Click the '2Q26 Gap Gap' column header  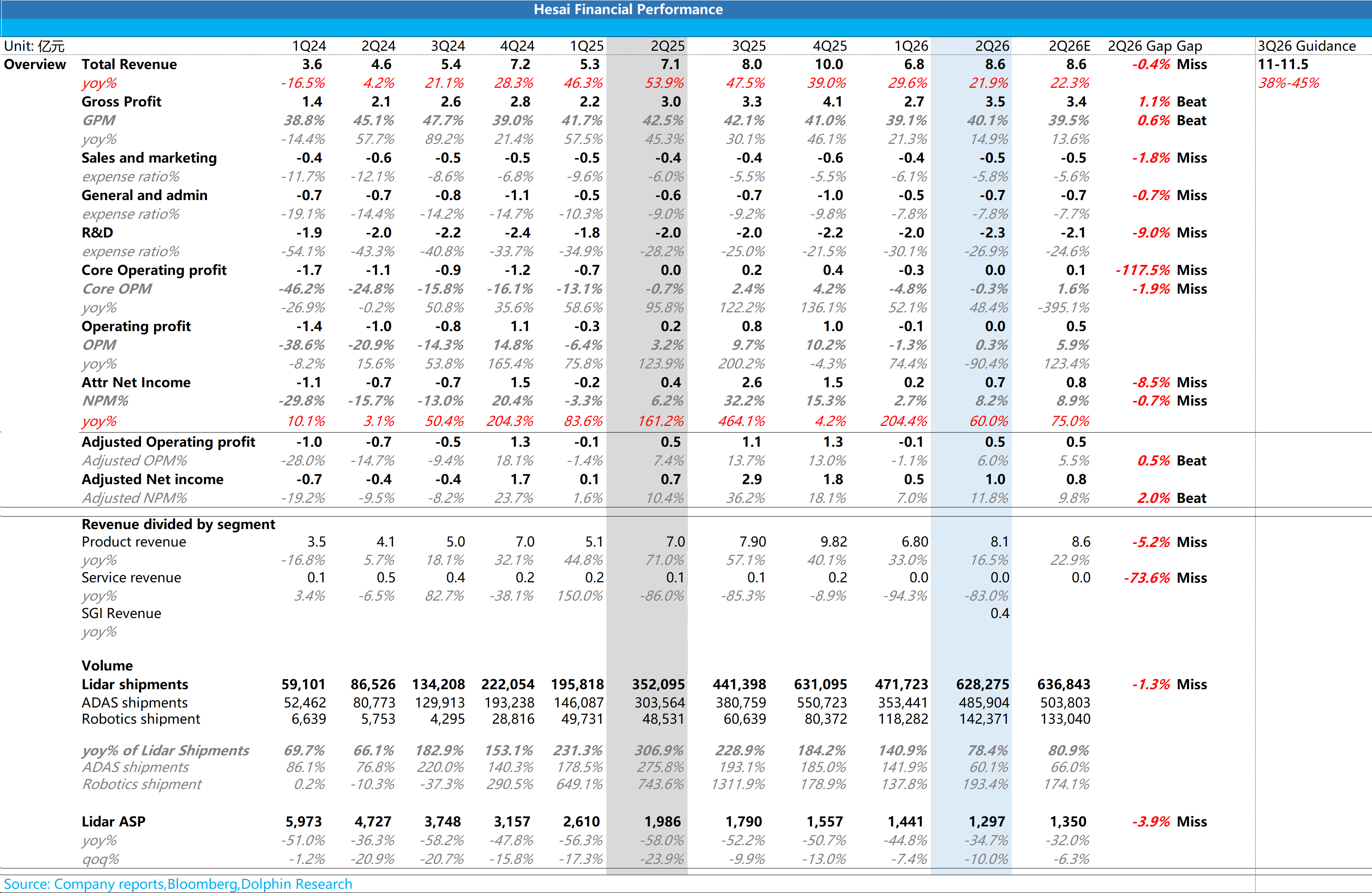[1154, 46]
